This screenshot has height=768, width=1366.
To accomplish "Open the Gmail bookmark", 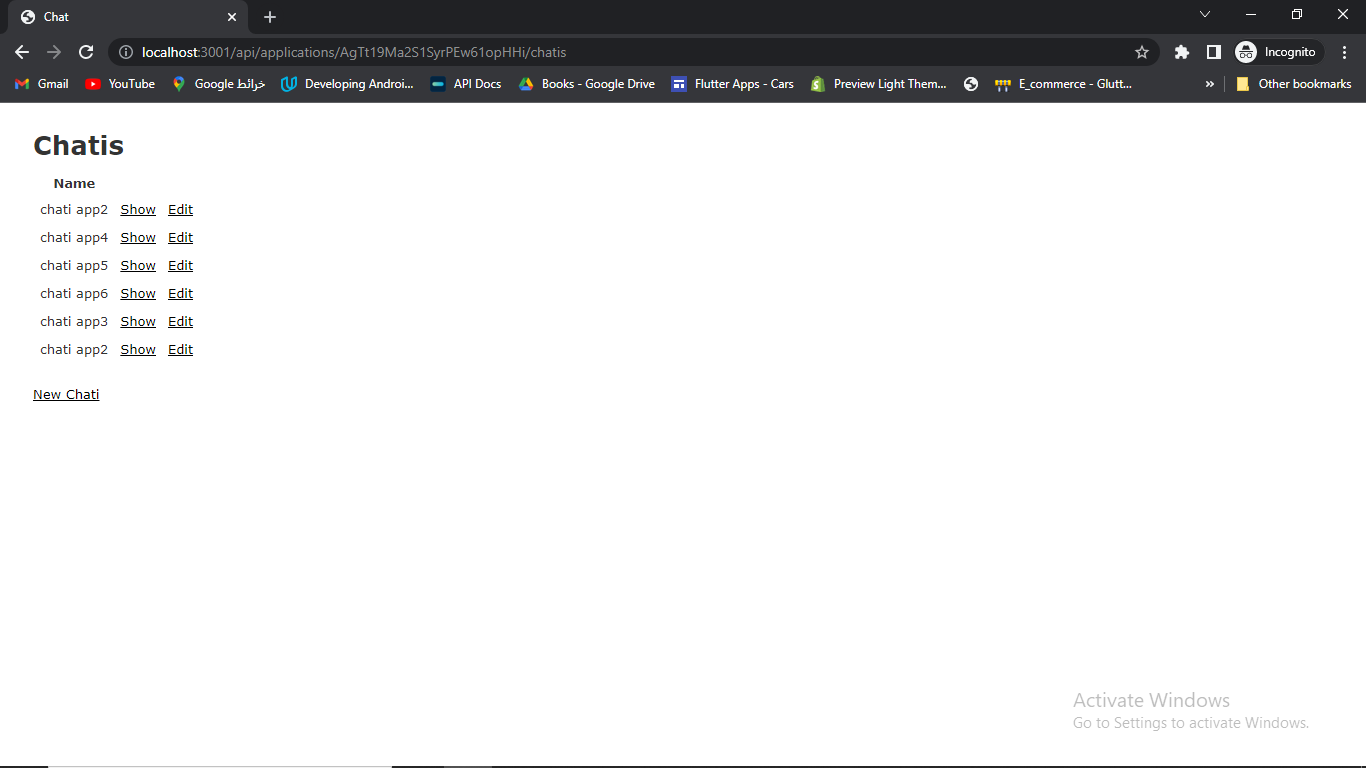I will (x=40, y=84).
